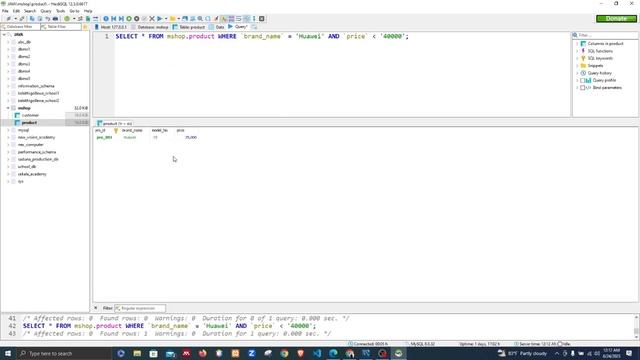This screenshot has height=360, width=640.
Task: Collapse the mshop database node
Action: click(x=8, y=108)
